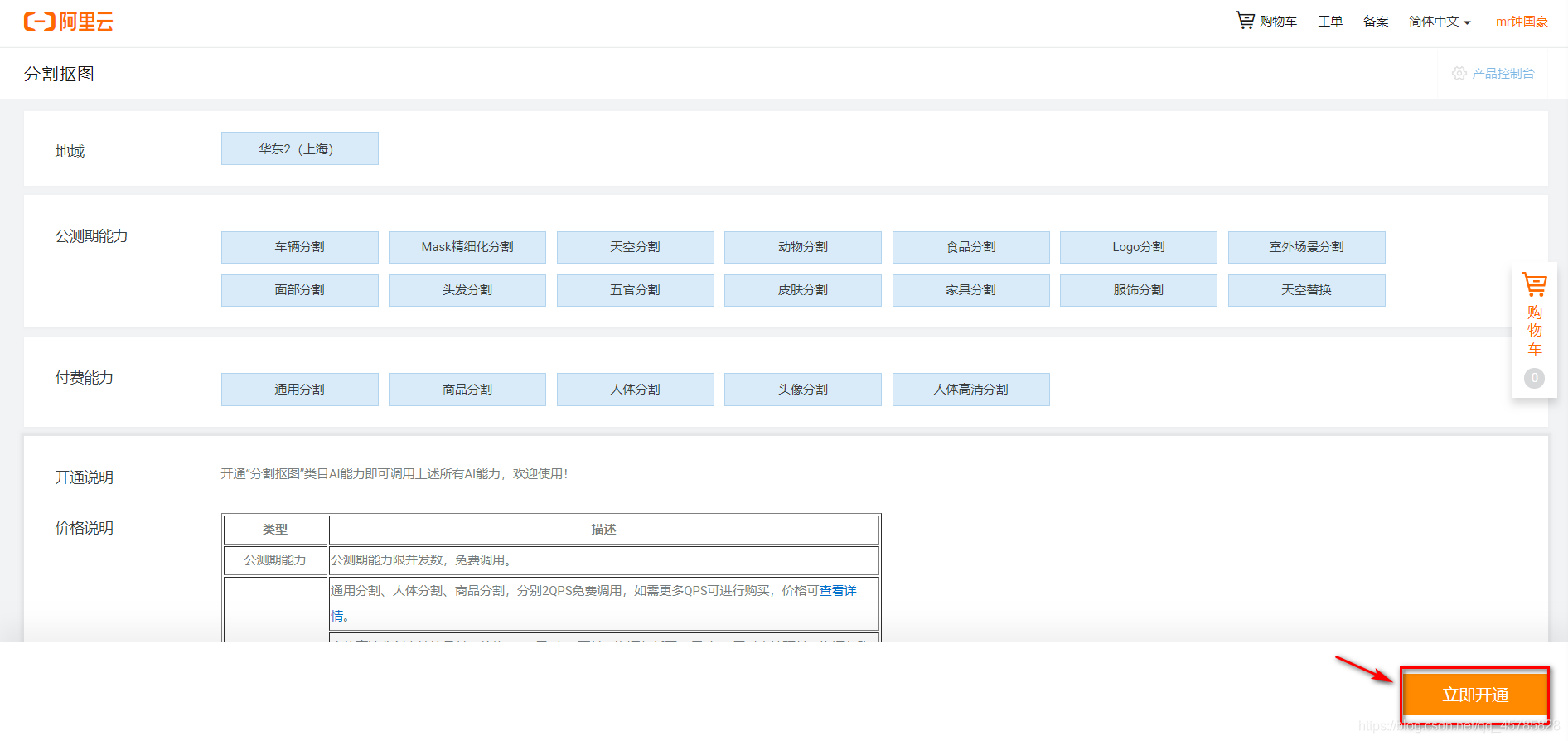Click the 类型 table header
This screenshot has height=741, width=1568.
(275, 530)
